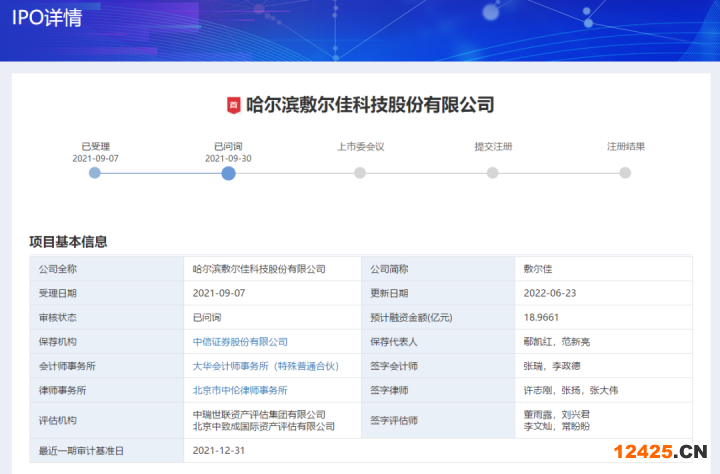Follow the 北京市中伦律师事务所 law firm link
The width and height of the screenshot is (720, 474).
pos(240,390)
